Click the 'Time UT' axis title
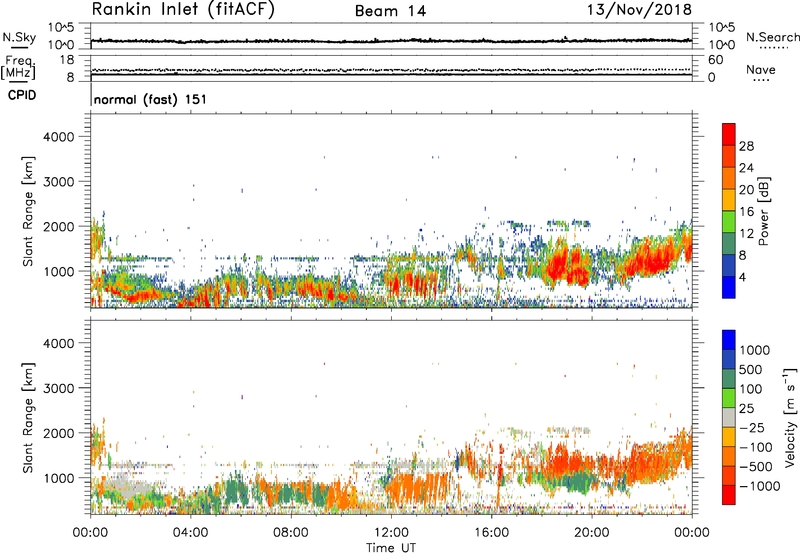This screenshot has width=800, height=554. click(x=391, y=548)
